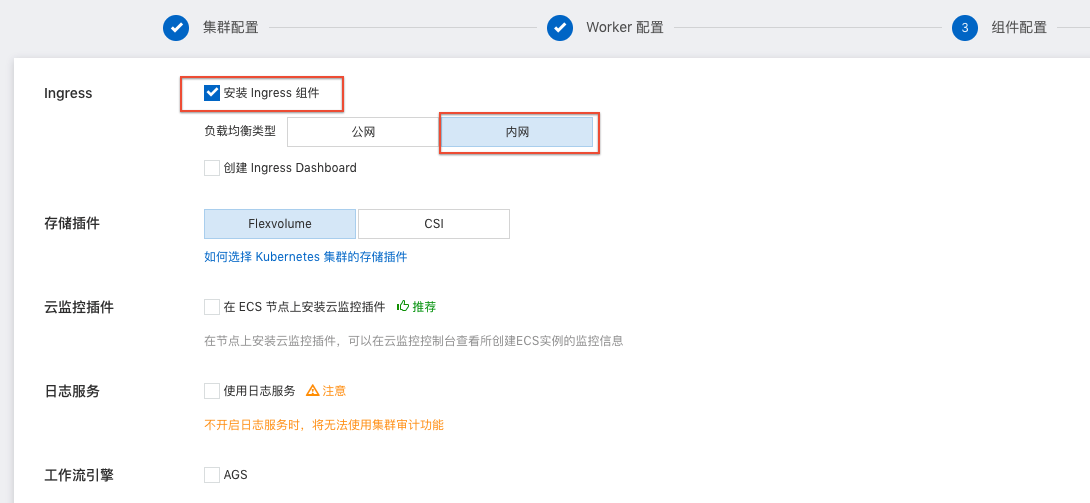
Task: Click 不开启日志服务时，将无法使用集群审计功能 warning text
Action: point(324,424)
